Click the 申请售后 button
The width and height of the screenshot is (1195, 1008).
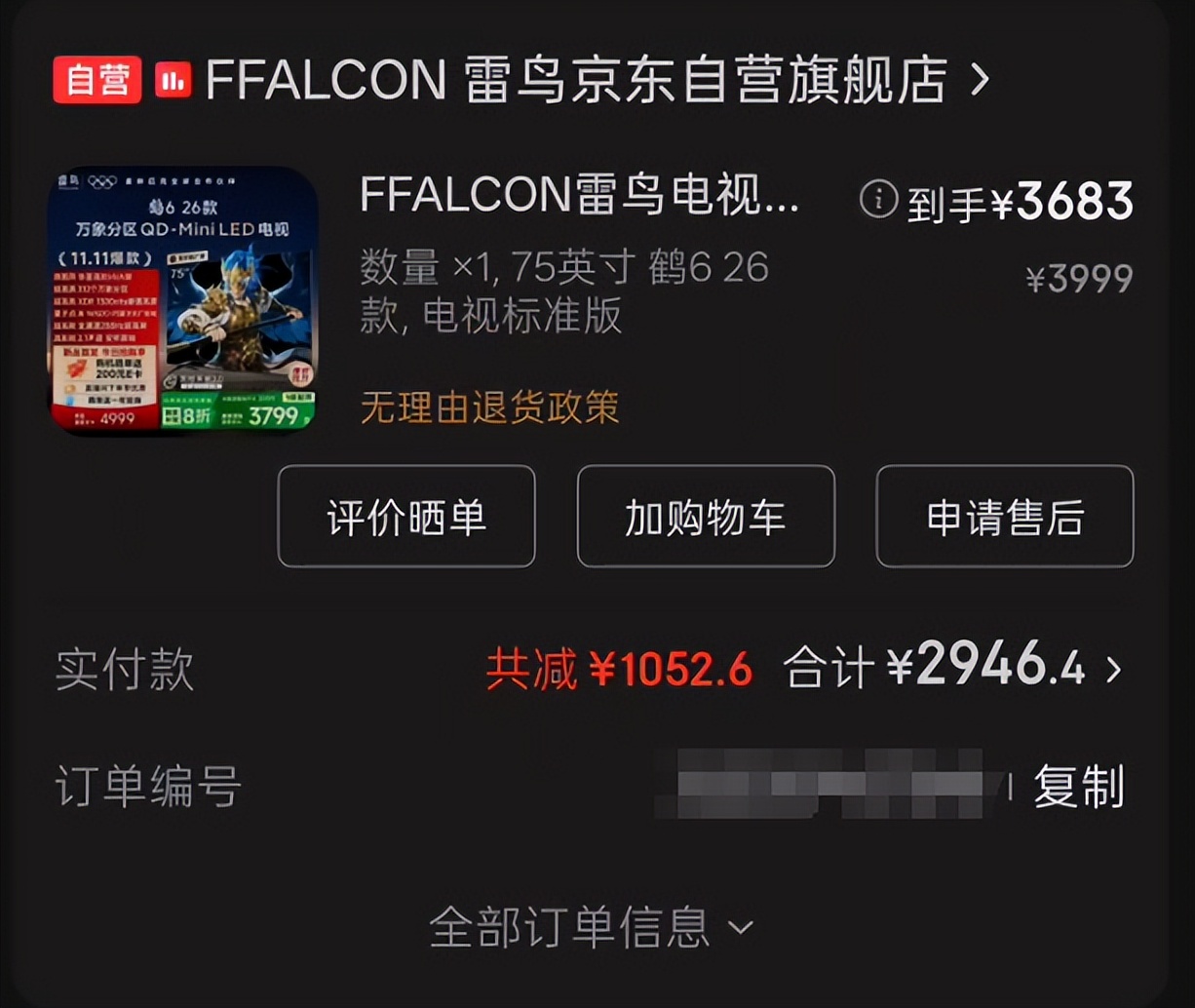click(1005, 517)
